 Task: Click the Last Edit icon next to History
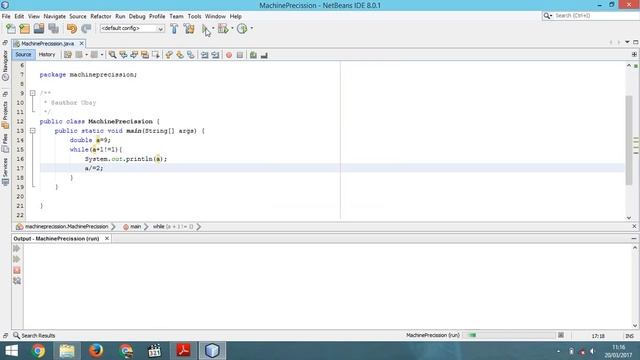(x=68, y=55)
